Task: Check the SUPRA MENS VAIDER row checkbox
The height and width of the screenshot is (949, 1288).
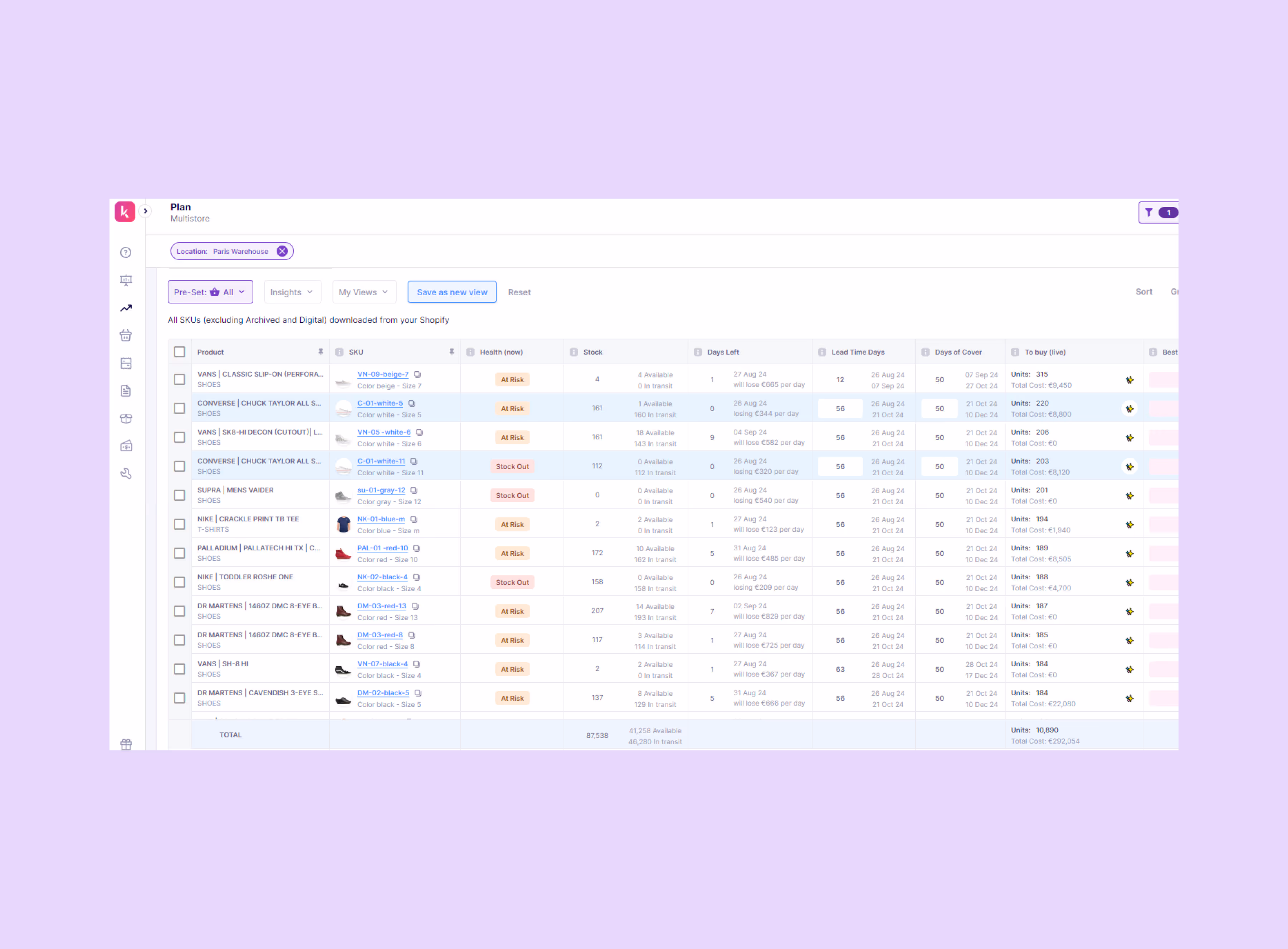Action: [x=180, y=495]
